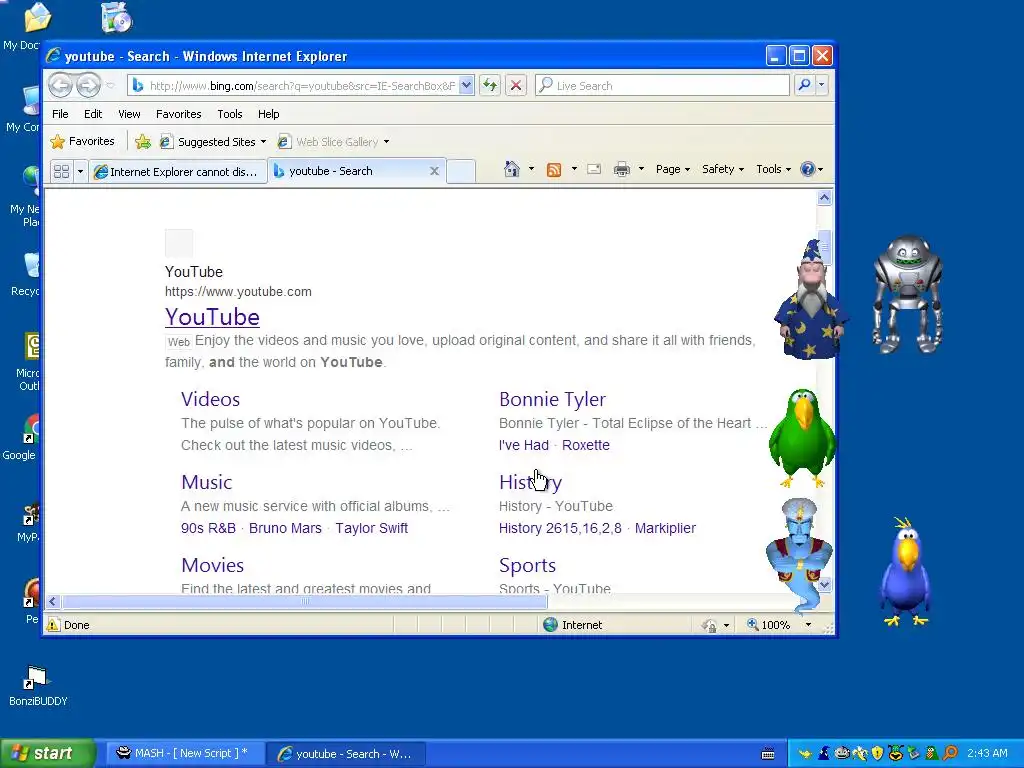
Task: Open the Help menu
Action: pyautogui.click(x=268, y=114)
